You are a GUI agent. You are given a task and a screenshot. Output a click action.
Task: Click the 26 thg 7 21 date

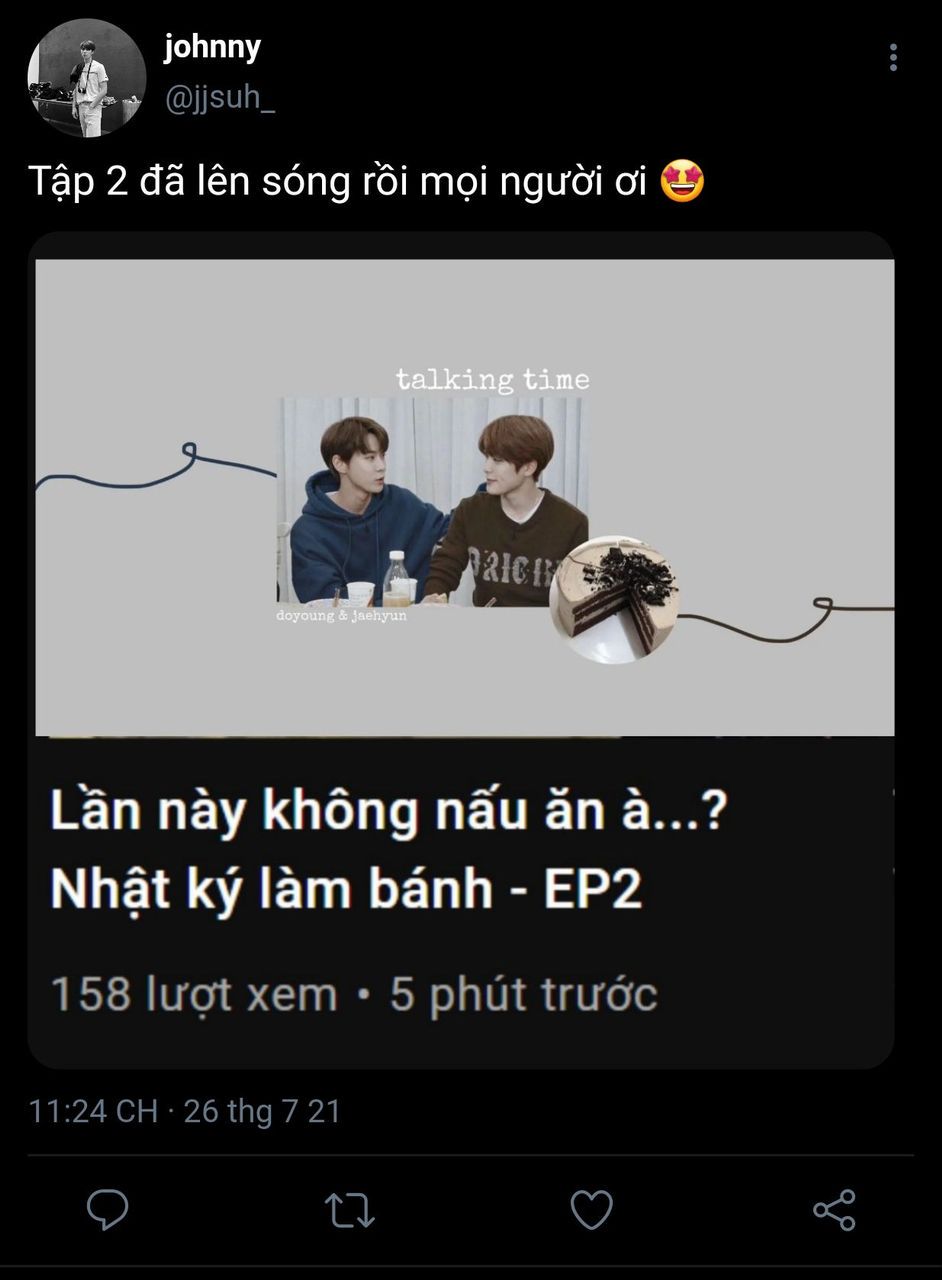click(262, 1111)
